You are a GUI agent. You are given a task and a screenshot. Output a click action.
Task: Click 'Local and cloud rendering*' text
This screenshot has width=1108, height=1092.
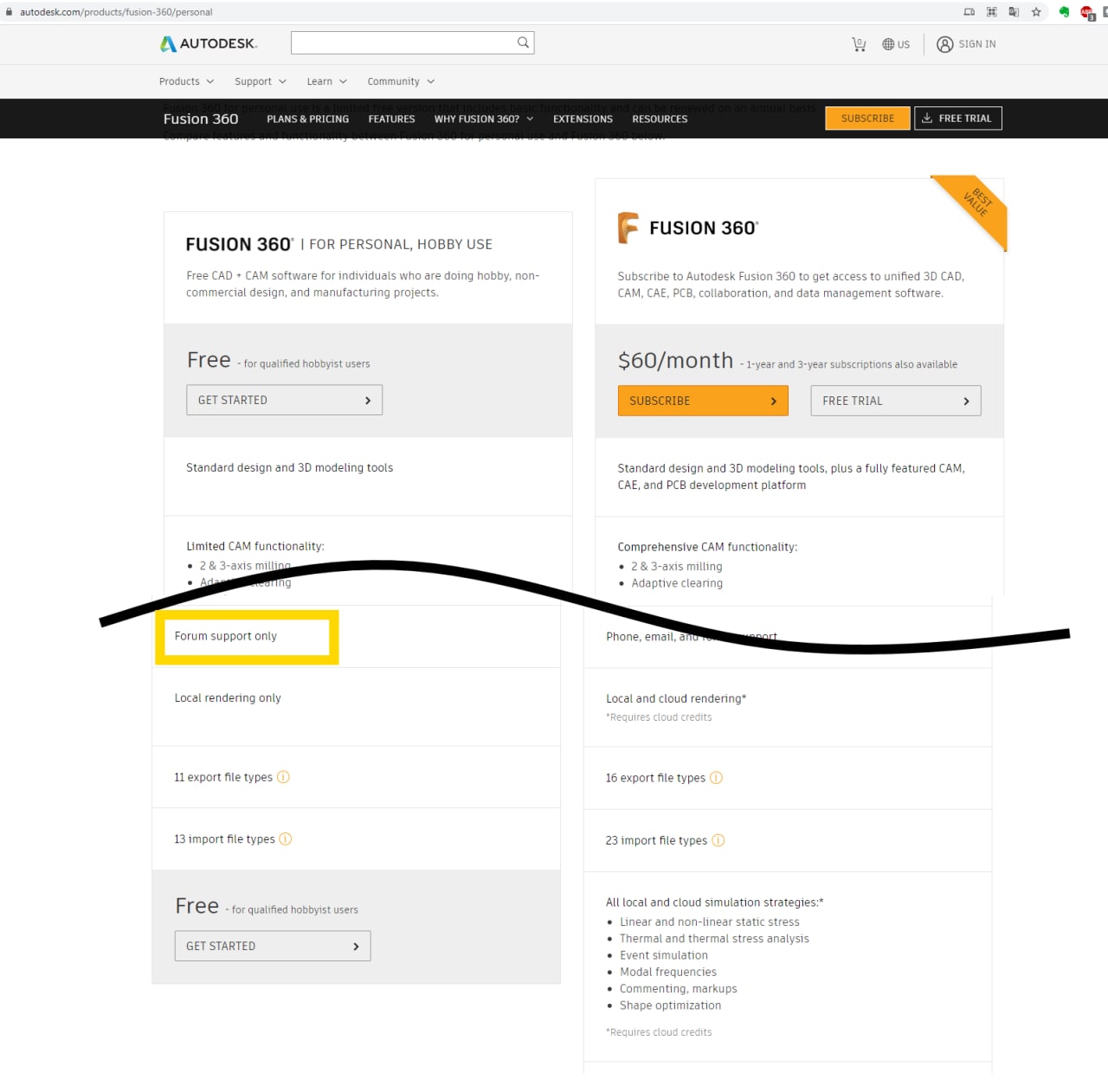tap(676, 698)
